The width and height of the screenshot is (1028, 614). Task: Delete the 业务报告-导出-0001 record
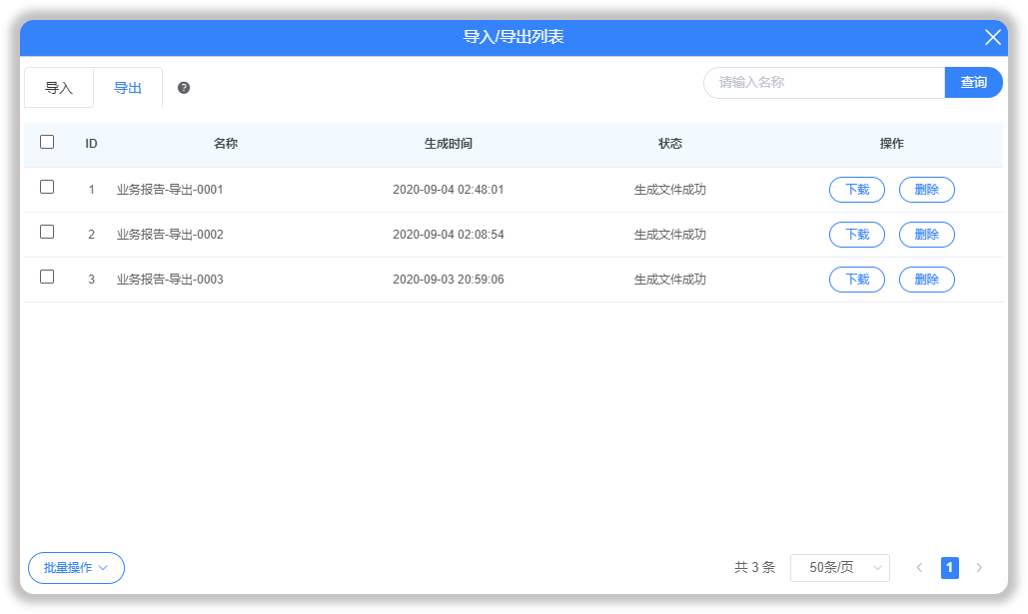[926, 190]
